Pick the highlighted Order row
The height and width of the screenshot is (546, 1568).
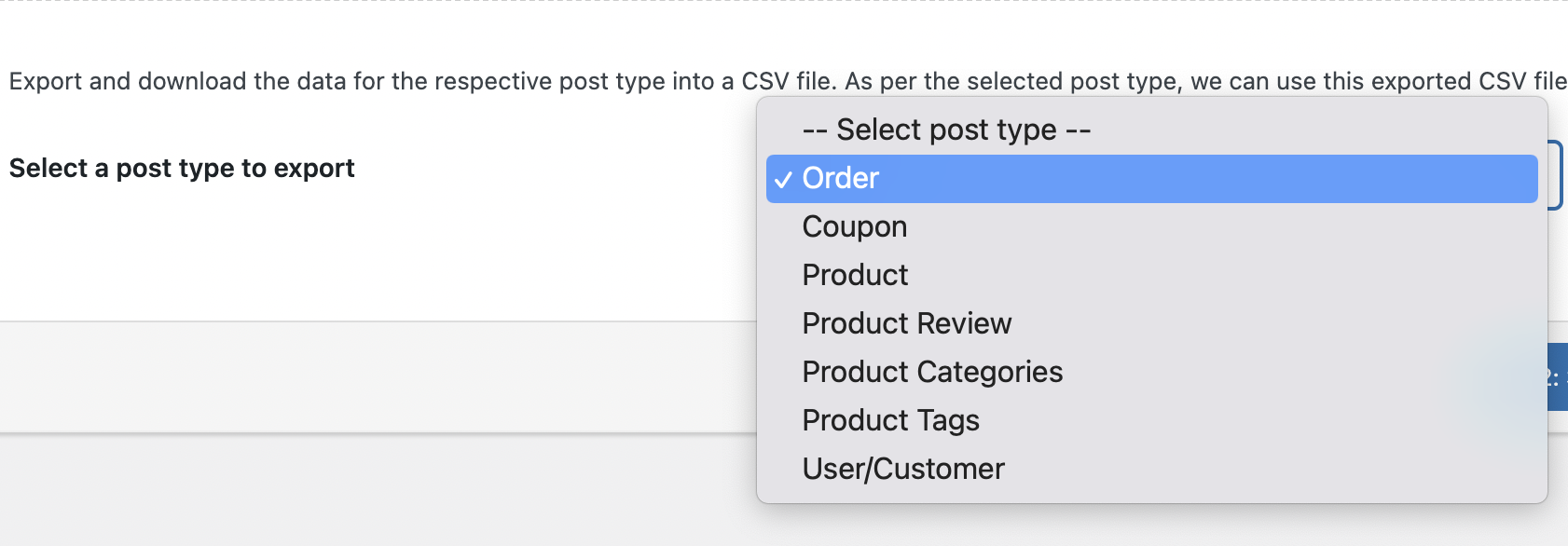[x=1151, y=179]
